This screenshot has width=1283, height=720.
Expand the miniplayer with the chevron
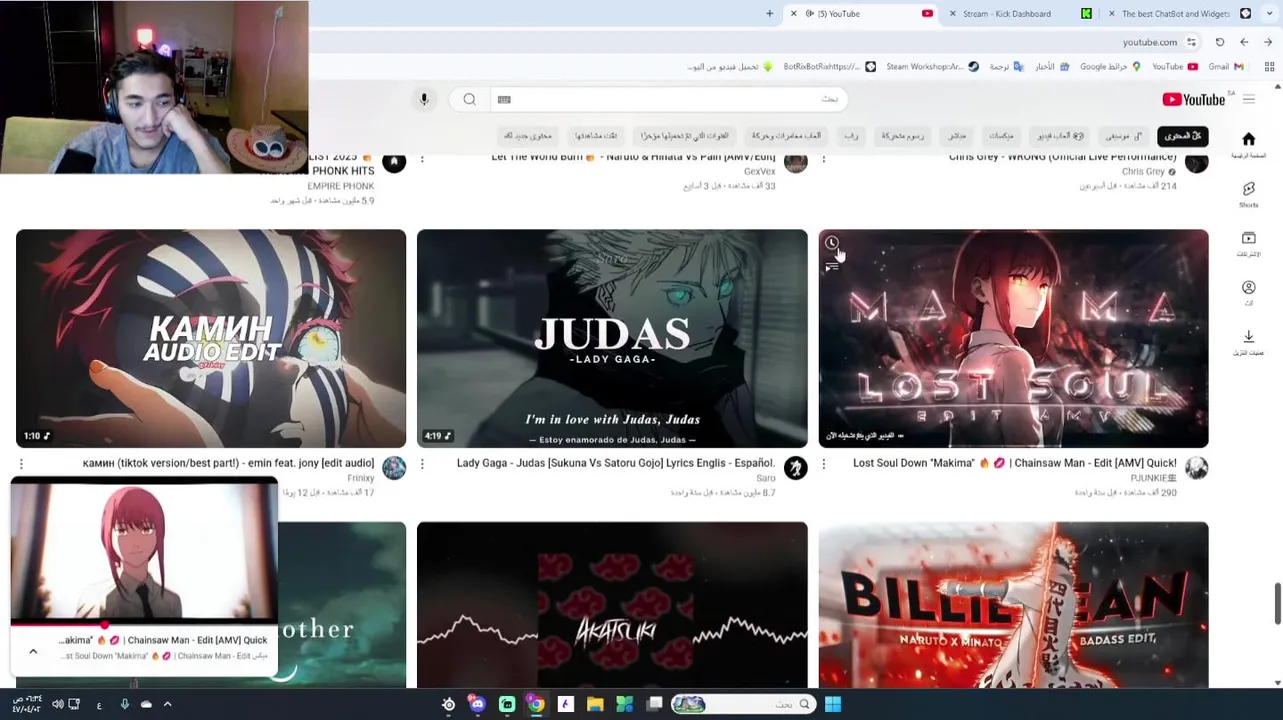(x=33, y=652)
